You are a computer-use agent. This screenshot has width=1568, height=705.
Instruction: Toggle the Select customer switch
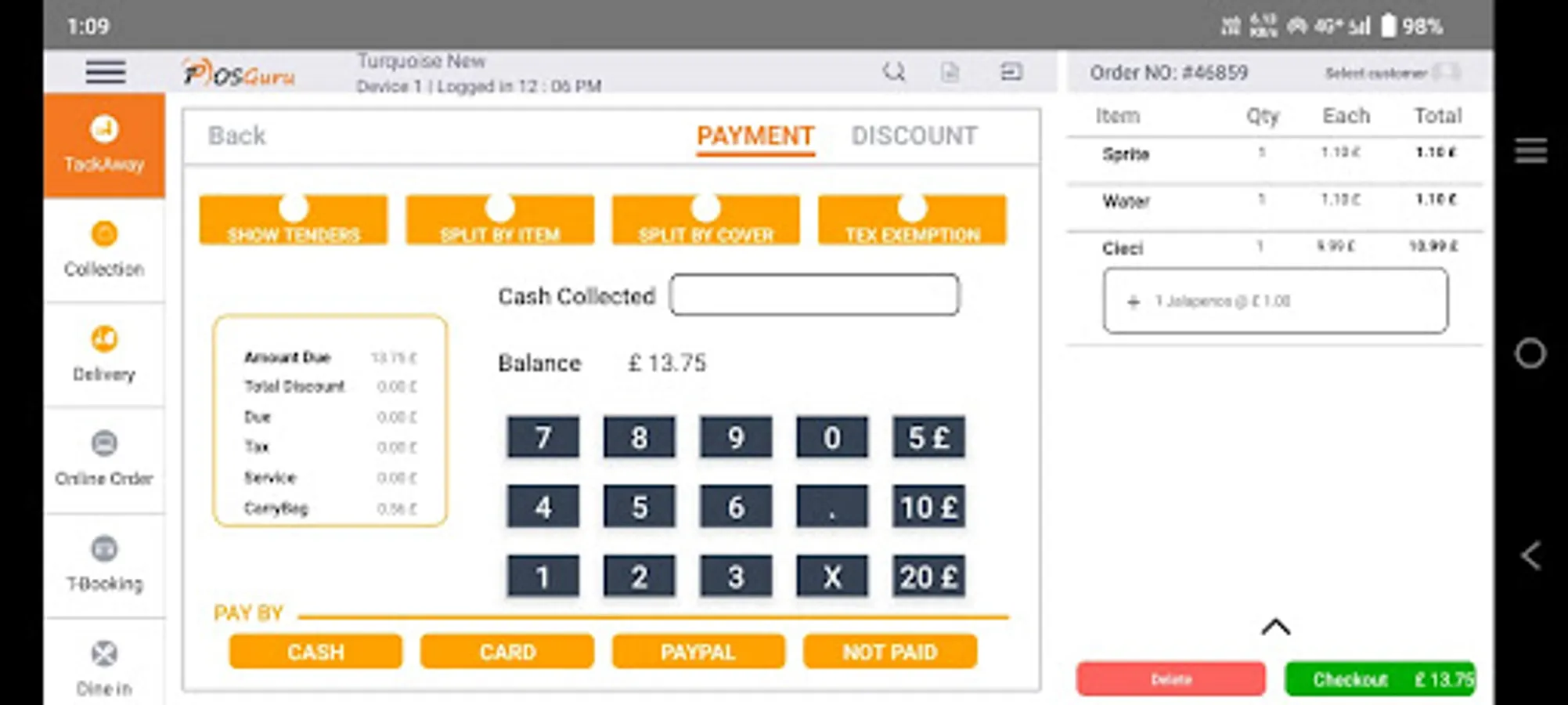point(1445,72)
